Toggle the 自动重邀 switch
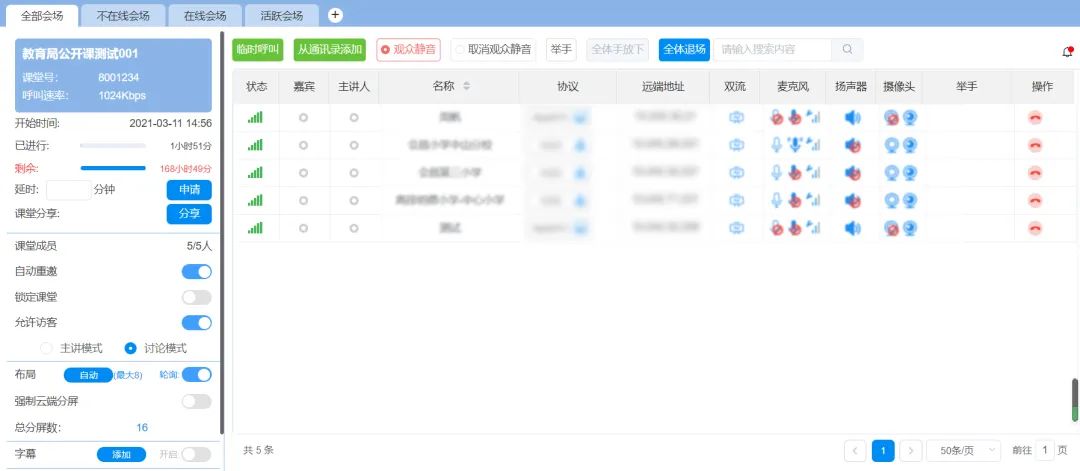The height and width of the screenshot is (471, 1080). pos(196,271)
